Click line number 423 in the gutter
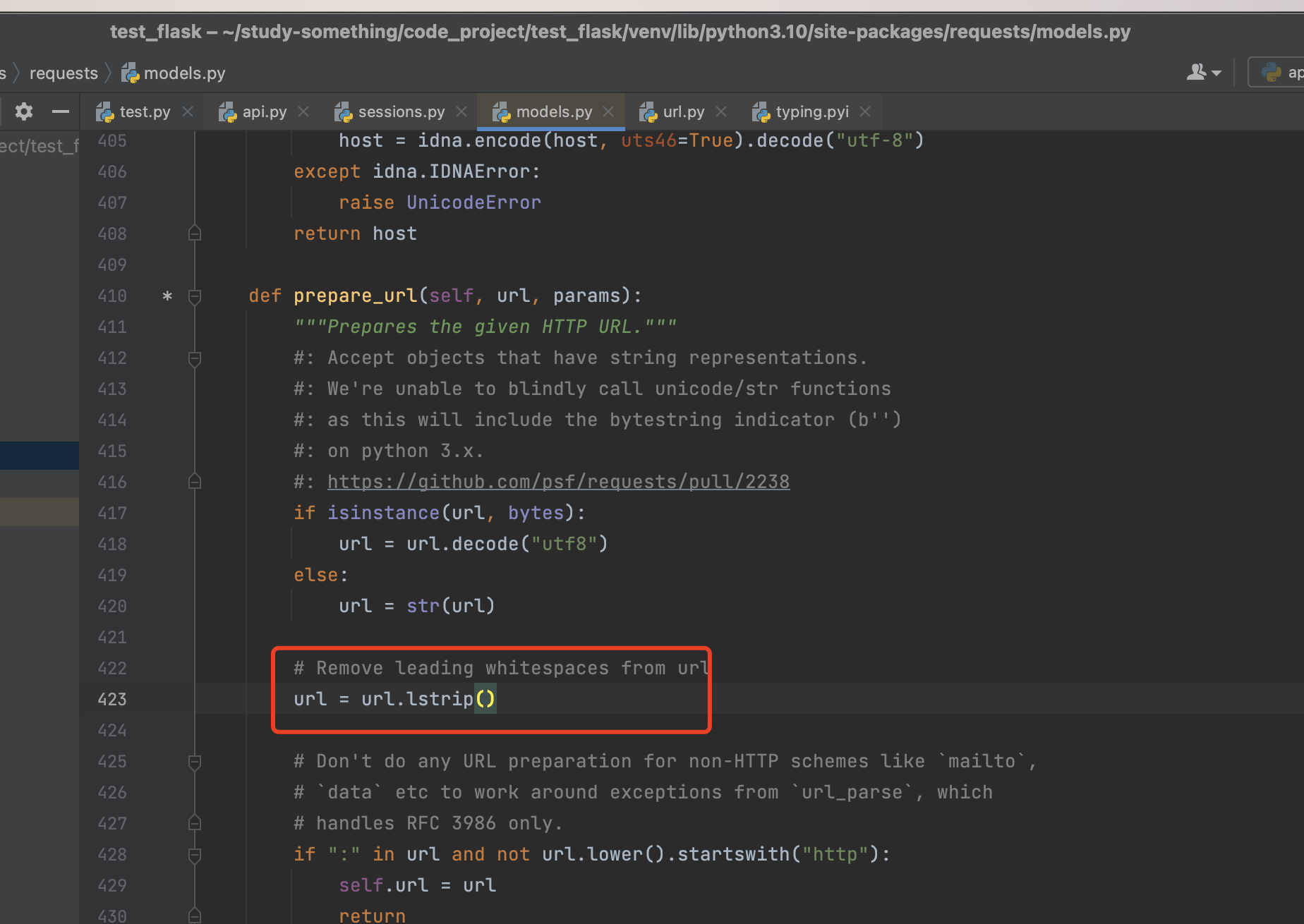This screenshot has height=924, width=1304. coord(112,699)
